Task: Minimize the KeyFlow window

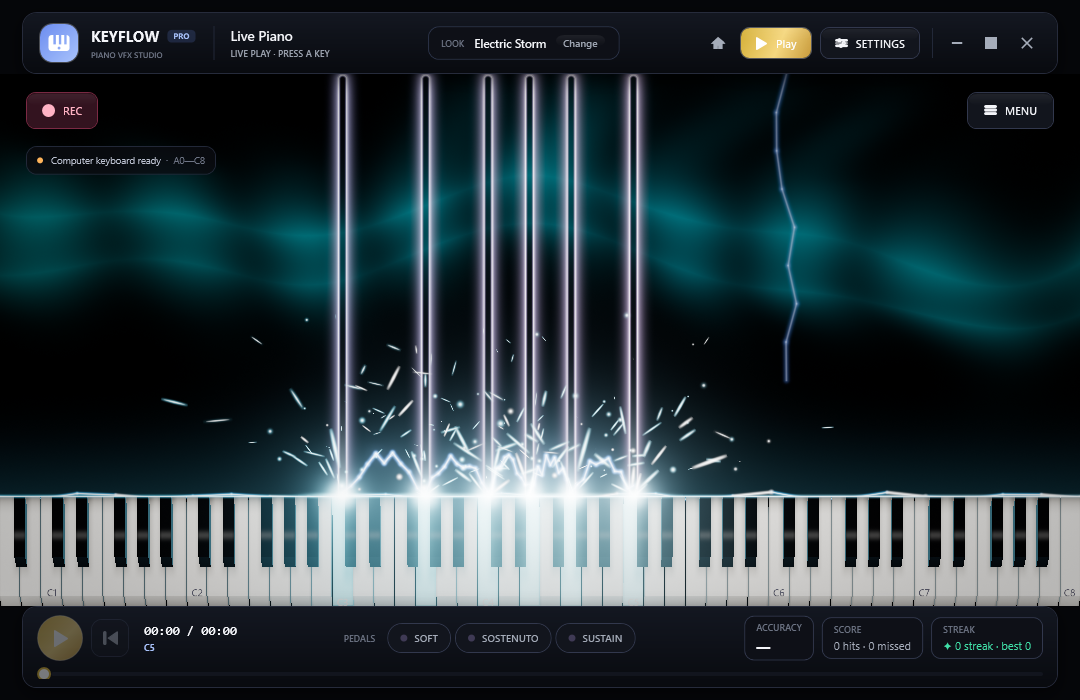Action: [x=957, y=43]
